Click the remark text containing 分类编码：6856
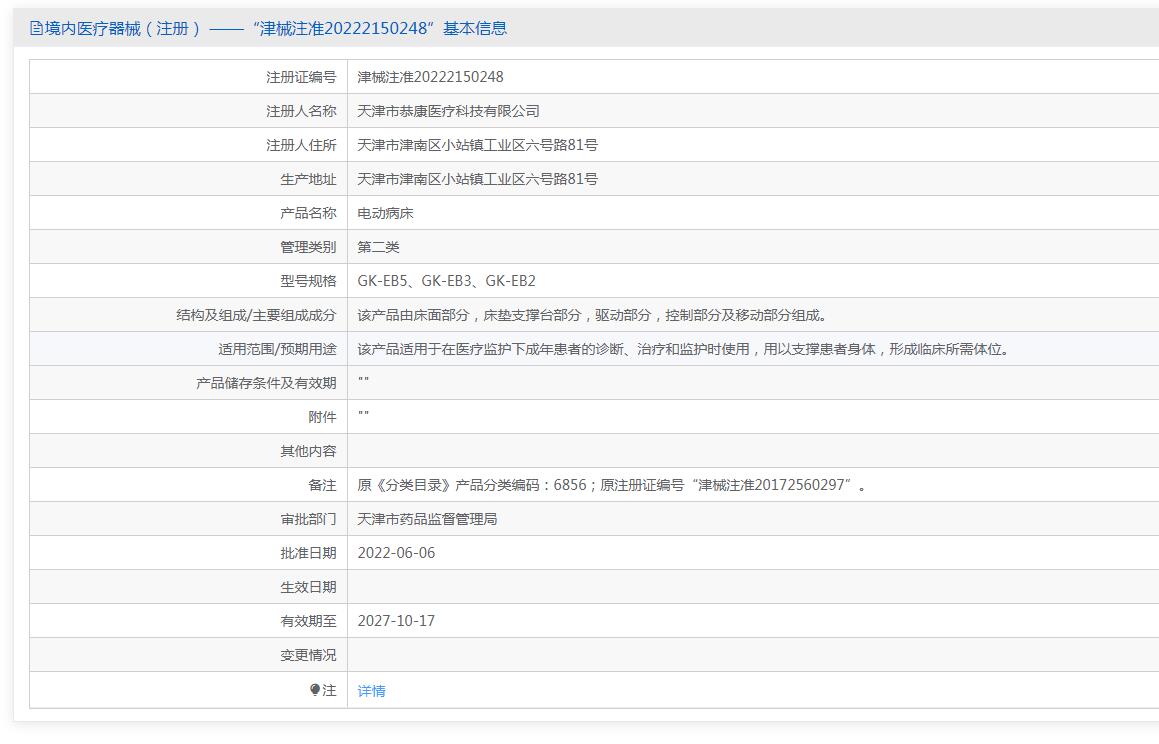 [611, 485]
